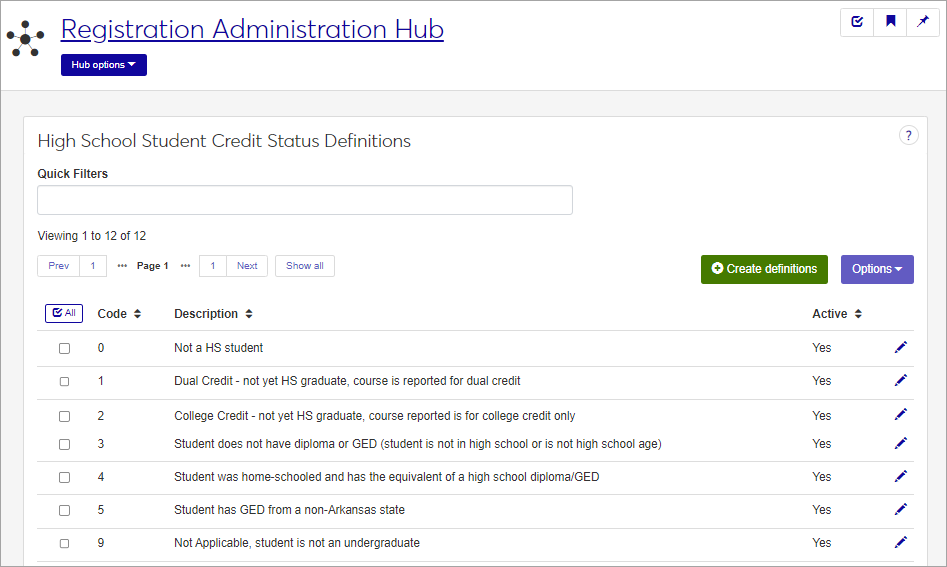The width and height of the screenshot is (947, 567).
Task: Sort table by Active column
Action: pos(837,314)
